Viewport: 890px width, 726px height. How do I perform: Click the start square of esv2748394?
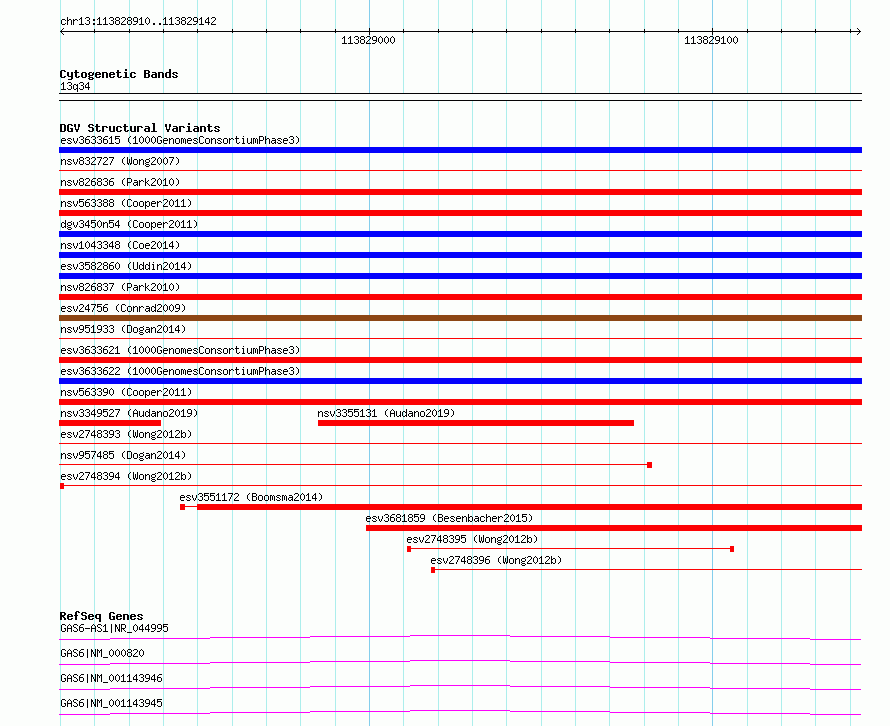tap(62, 486)
